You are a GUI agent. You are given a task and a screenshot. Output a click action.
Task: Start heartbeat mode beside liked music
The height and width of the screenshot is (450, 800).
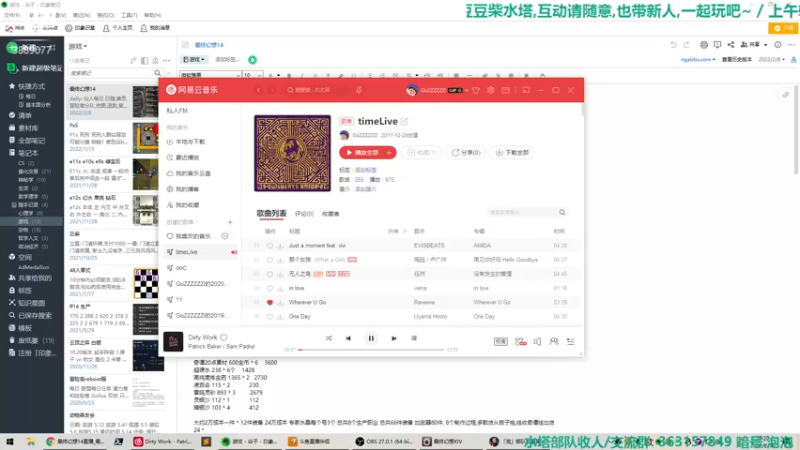pyautogui.click(x=224, y=236)
